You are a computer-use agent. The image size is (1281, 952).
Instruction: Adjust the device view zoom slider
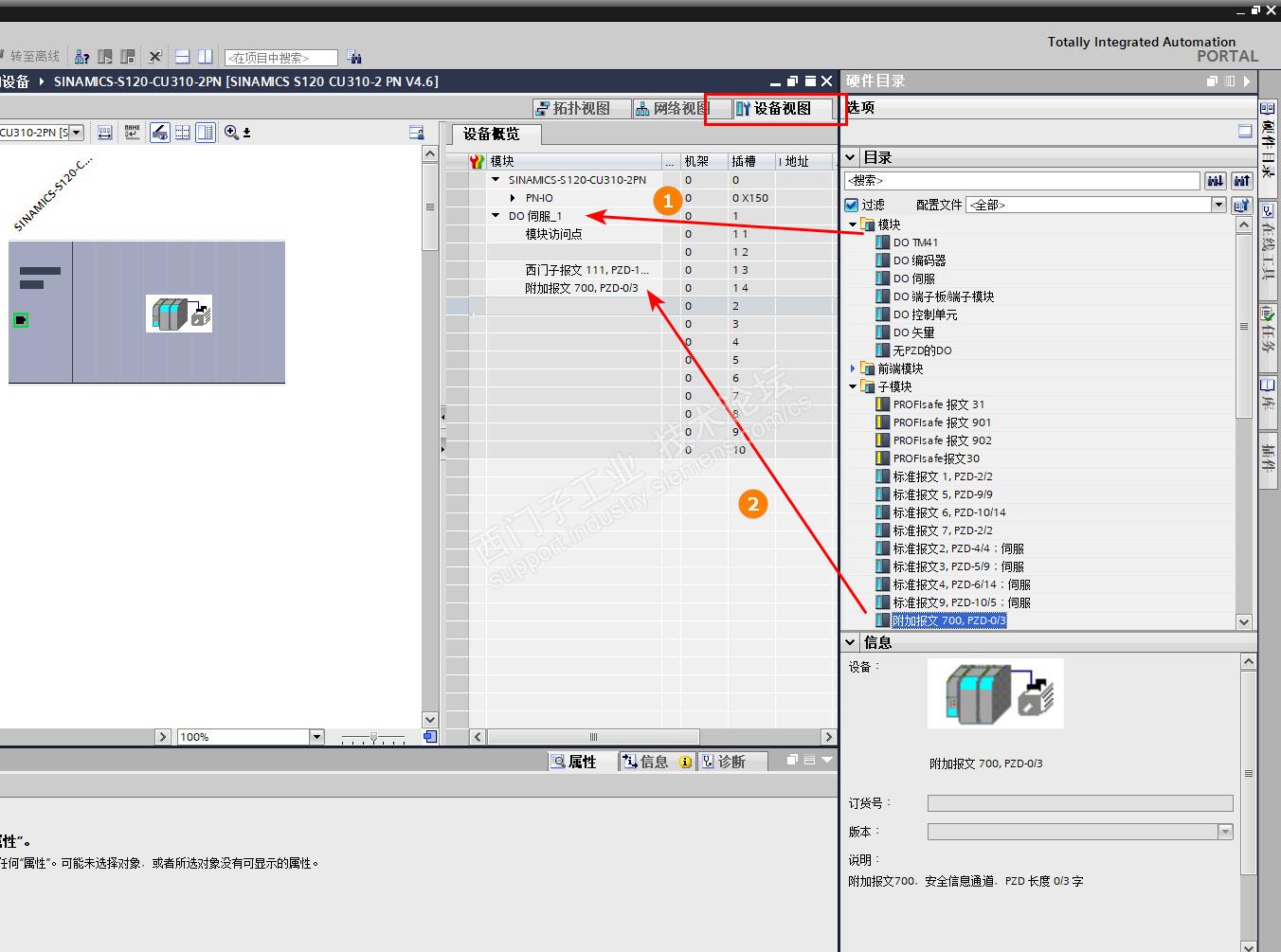373,737
